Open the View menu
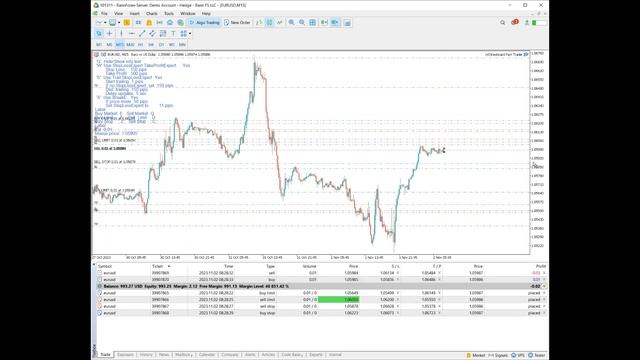 click(x=118, y=13)
